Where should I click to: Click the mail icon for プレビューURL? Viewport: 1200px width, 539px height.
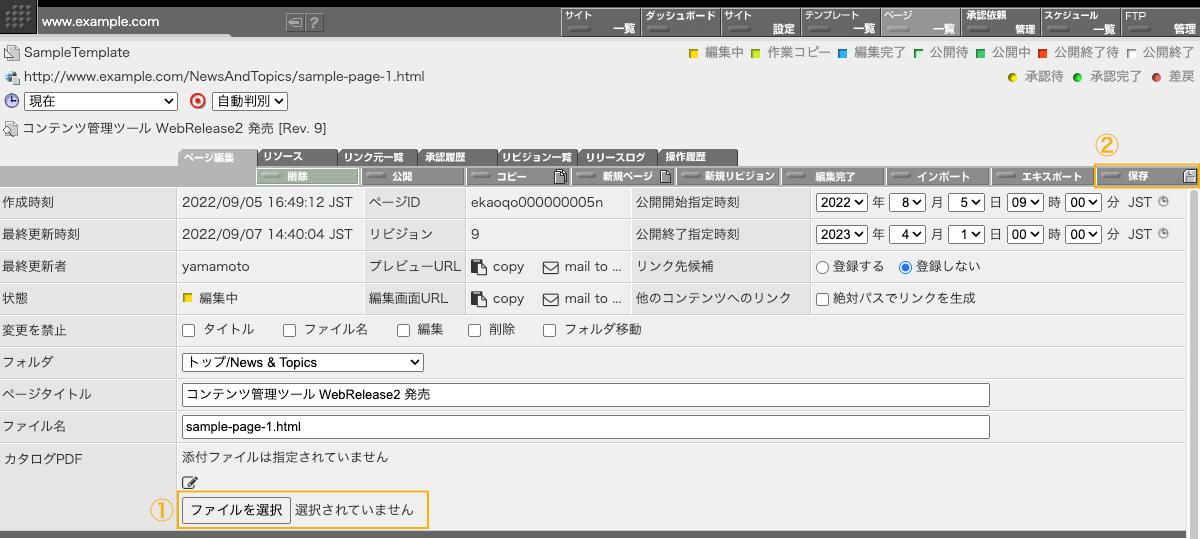coord(550,267)
